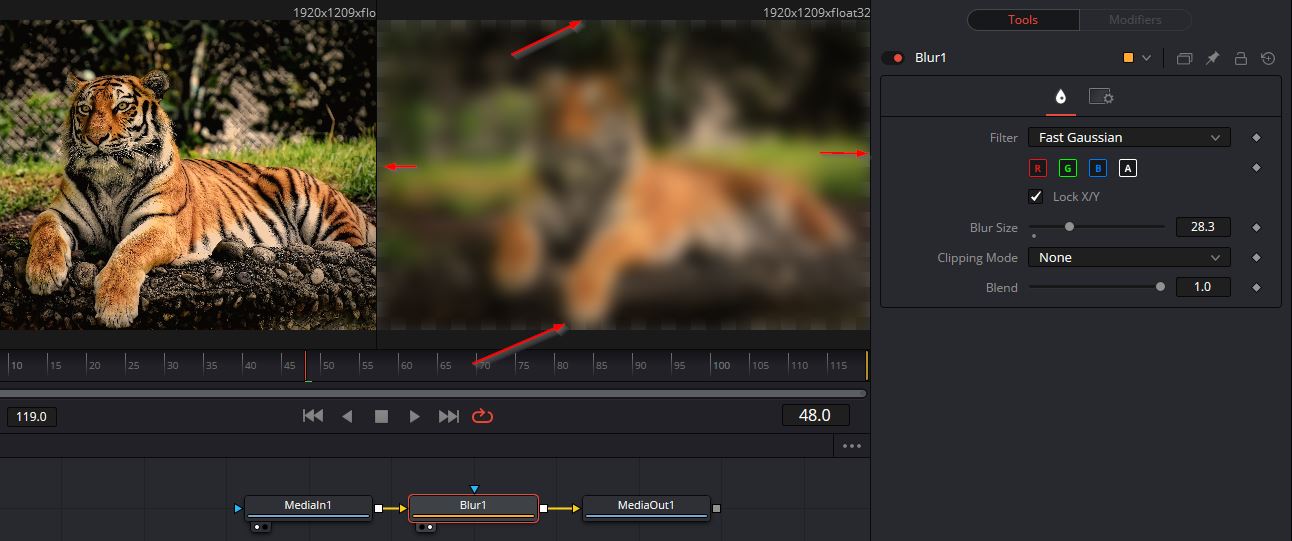1292x541 pixels.
Task: Switch to the Modifiers tab
Action: (x=1135, y=19)
